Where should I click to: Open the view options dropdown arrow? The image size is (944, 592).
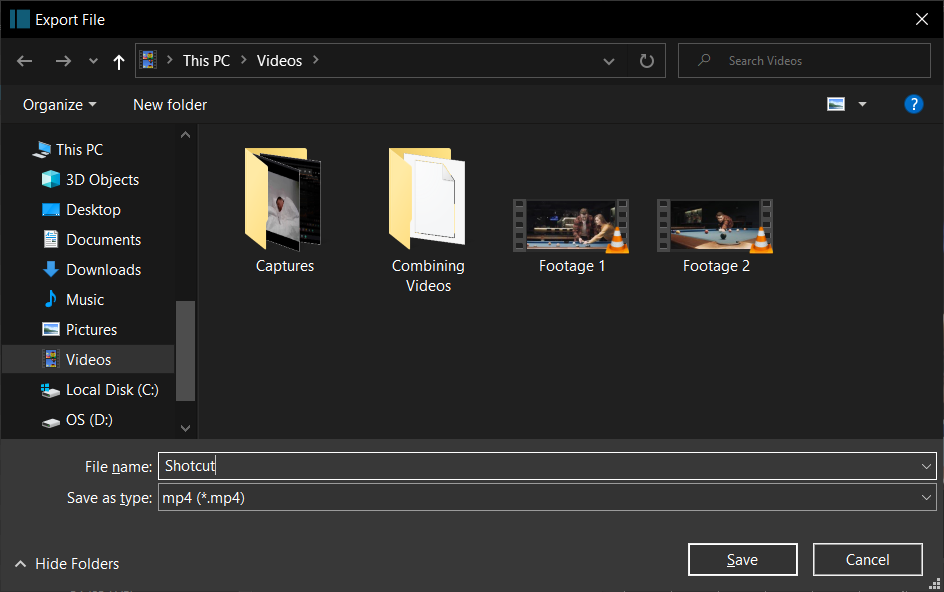coord(862,104)
